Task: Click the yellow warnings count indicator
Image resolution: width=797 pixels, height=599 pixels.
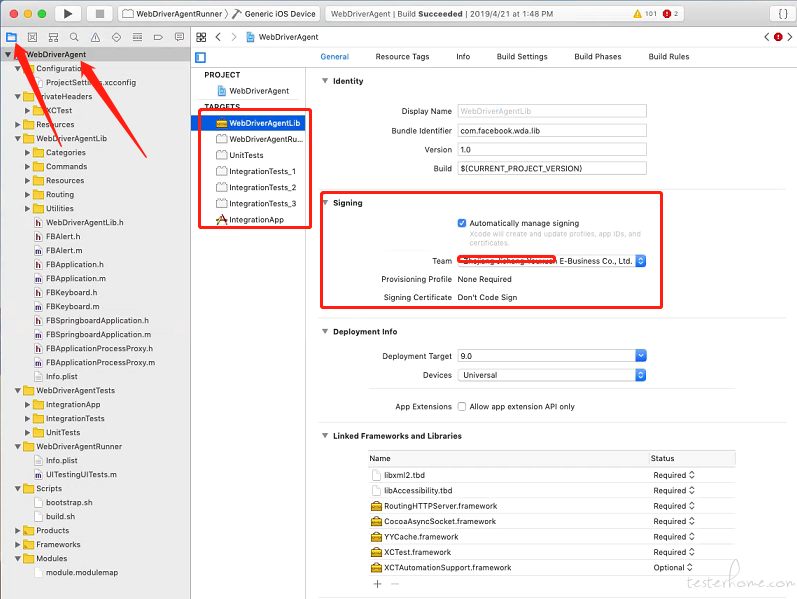Action: 645,14
